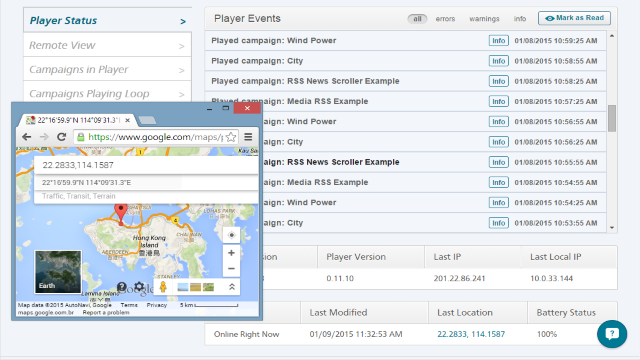Zoom in on the map
Image resolution: width=640 pixels, height=360 pixels.
(x=231, y=253)
